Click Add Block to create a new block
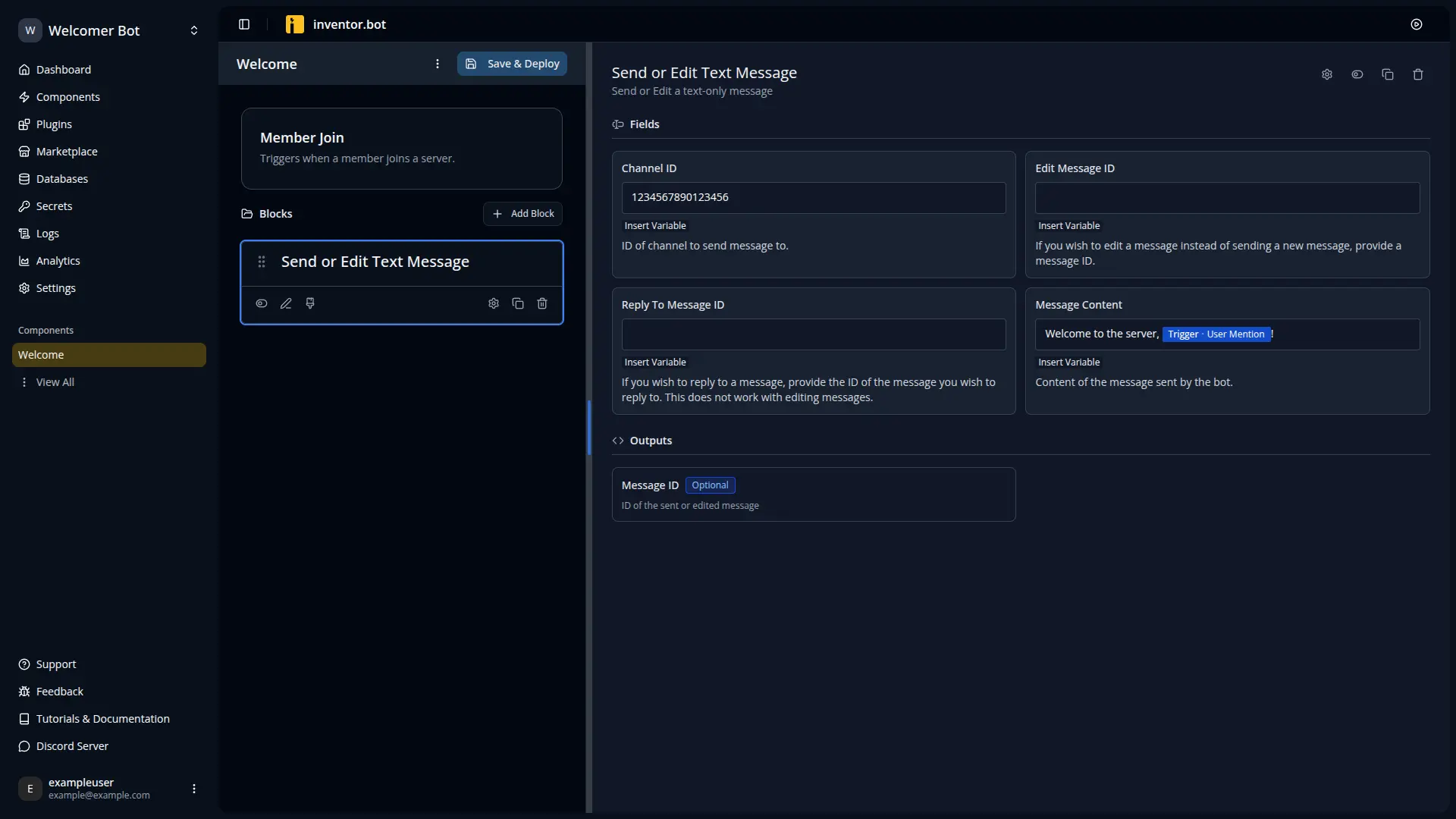 [522, 213]
